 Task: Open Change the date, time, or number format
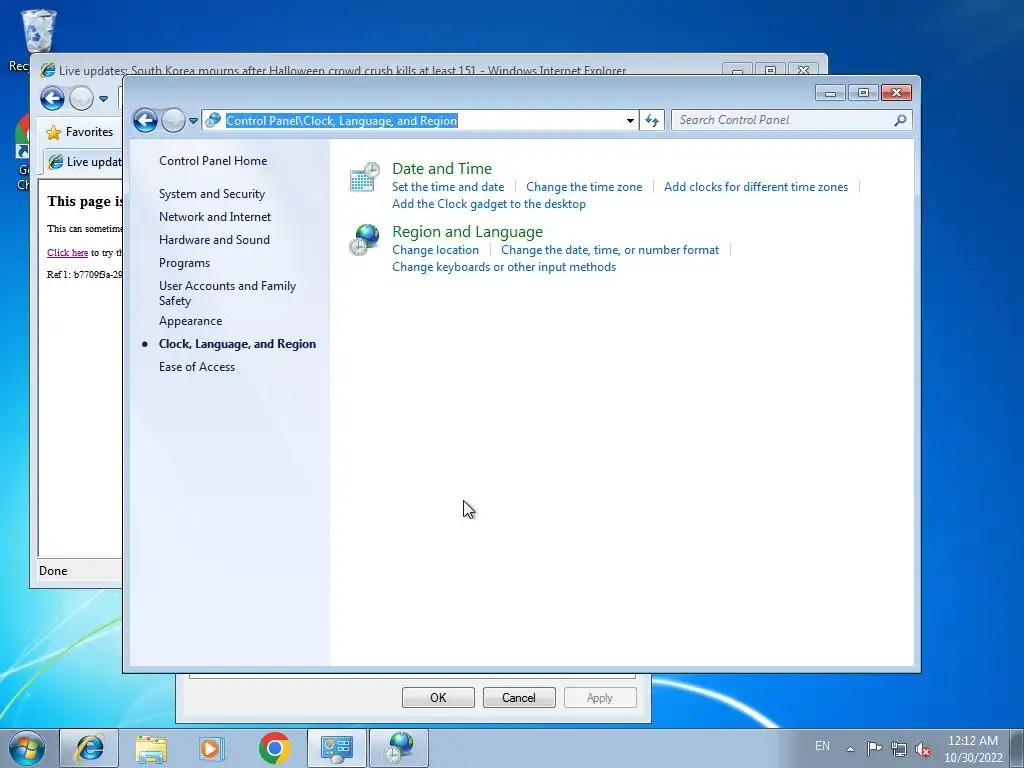[x=610, y=250]
